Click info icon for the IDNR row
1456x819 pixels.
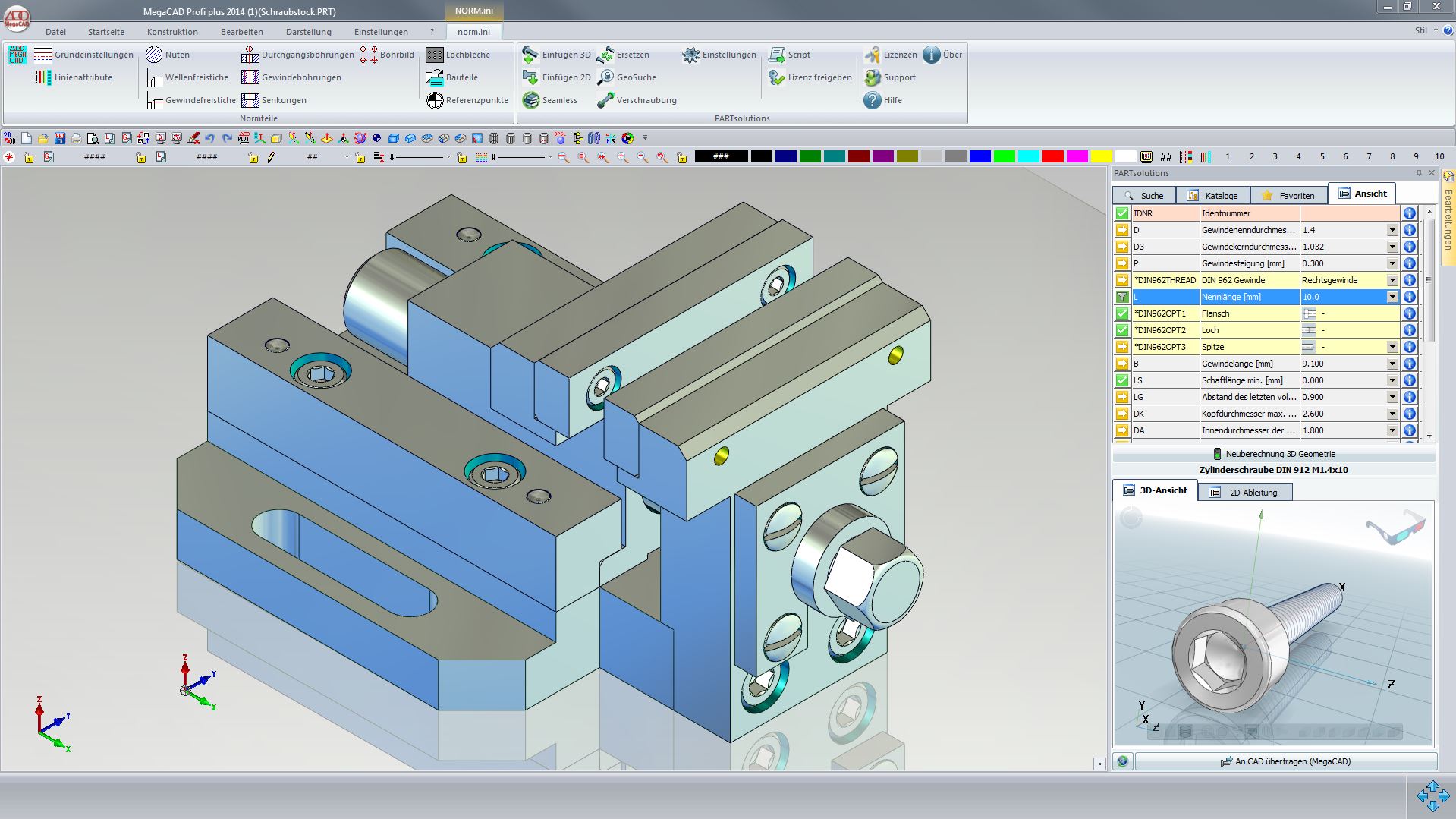1409,213
